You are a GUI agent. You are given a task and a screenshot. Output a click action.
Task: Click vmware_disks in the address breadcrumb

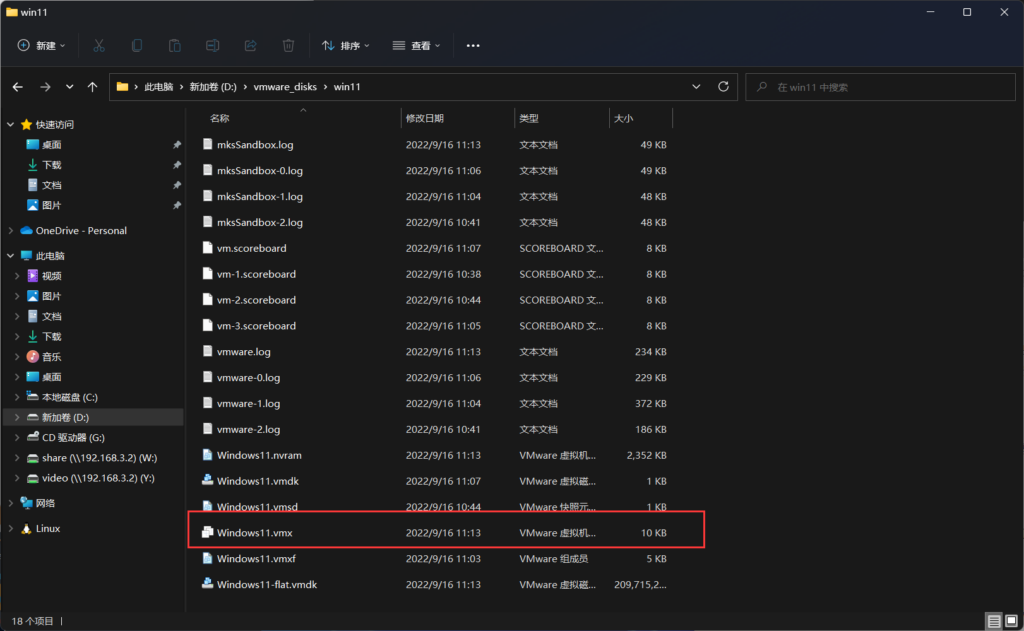pos(285,87)
